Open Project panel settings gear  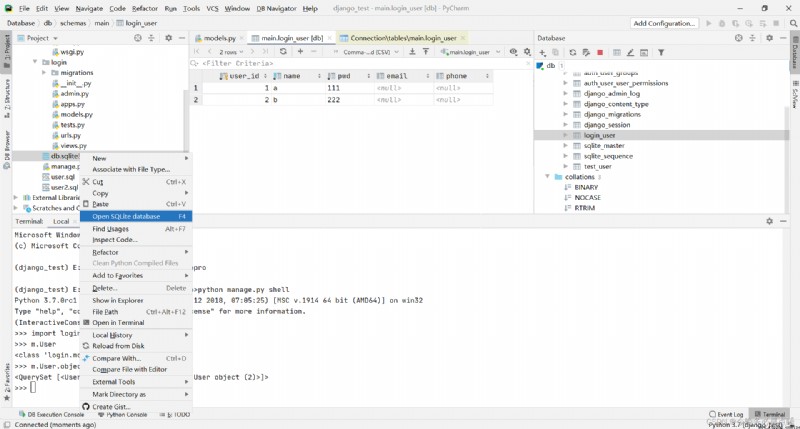coord(168,38)
